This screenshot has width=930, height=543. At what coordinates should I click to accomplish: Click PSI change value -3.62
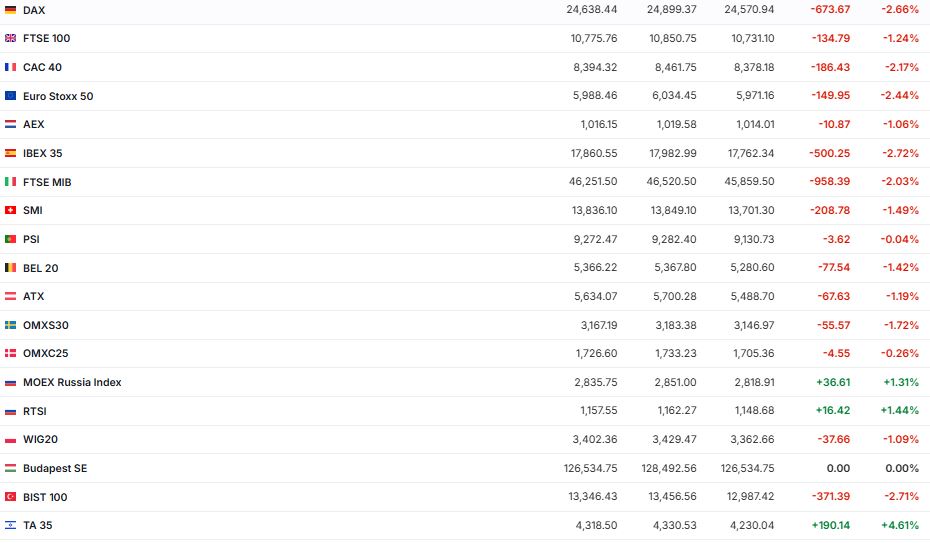835,239
